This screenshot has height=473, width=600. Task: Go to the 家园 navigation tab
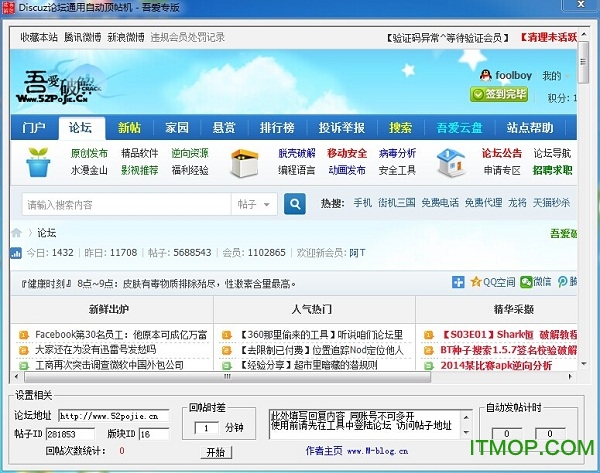click(x=177, y=127)
